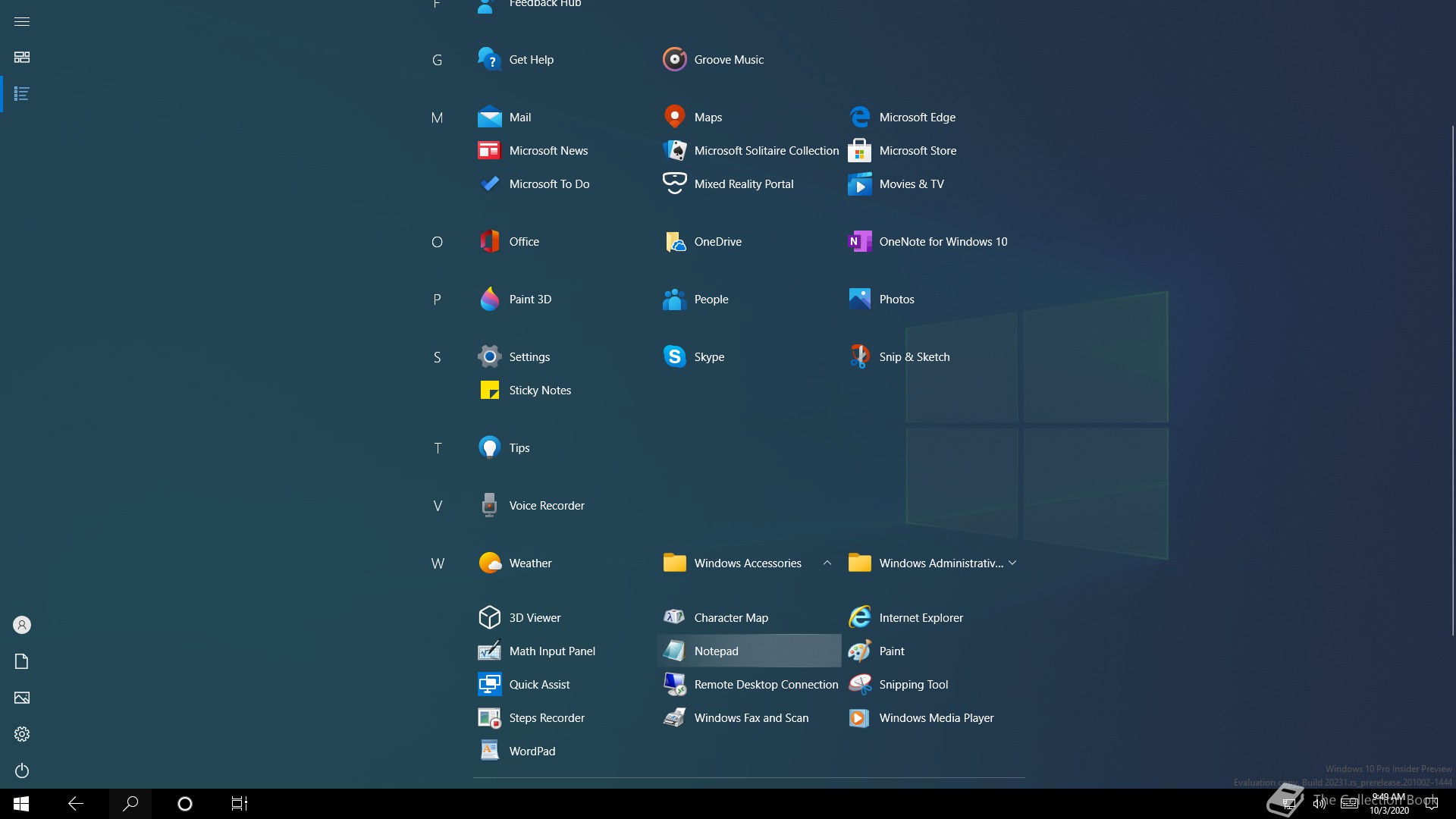
Task: Open touch keyboard tray icon
Action: [1349, 804]
